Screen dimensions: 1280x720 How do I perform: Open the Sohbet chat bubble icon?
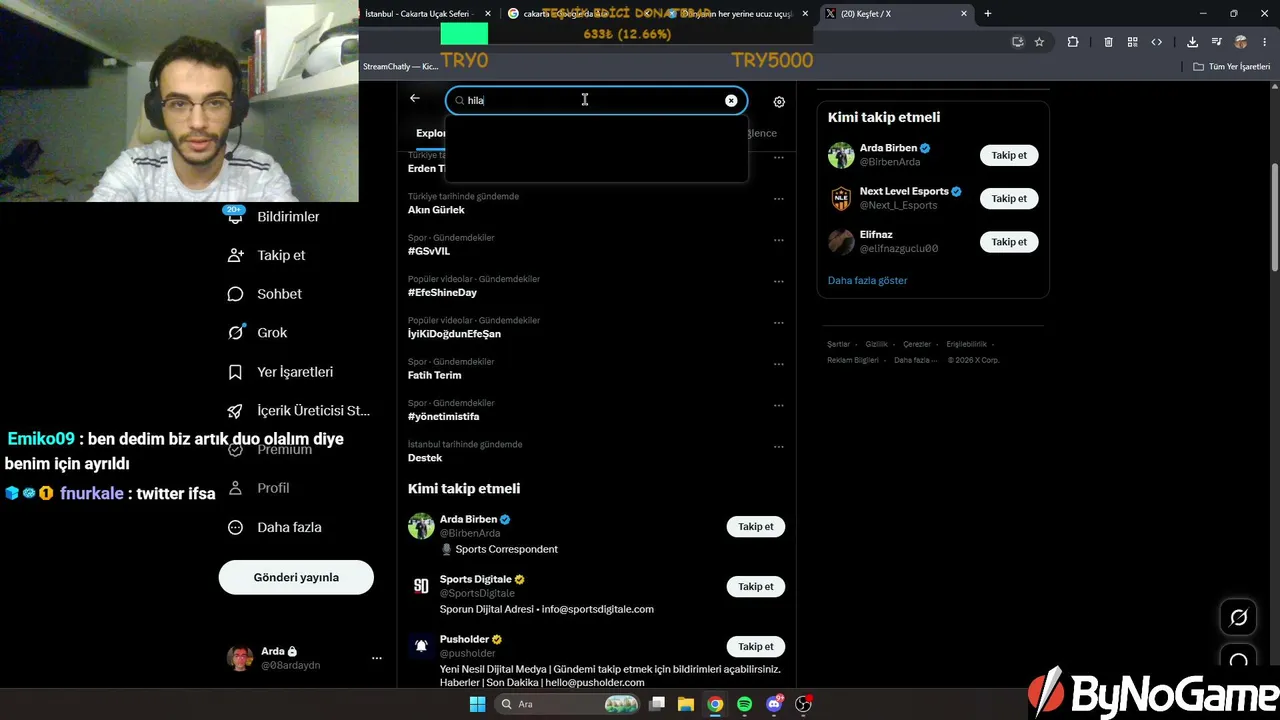pos(235,294)
